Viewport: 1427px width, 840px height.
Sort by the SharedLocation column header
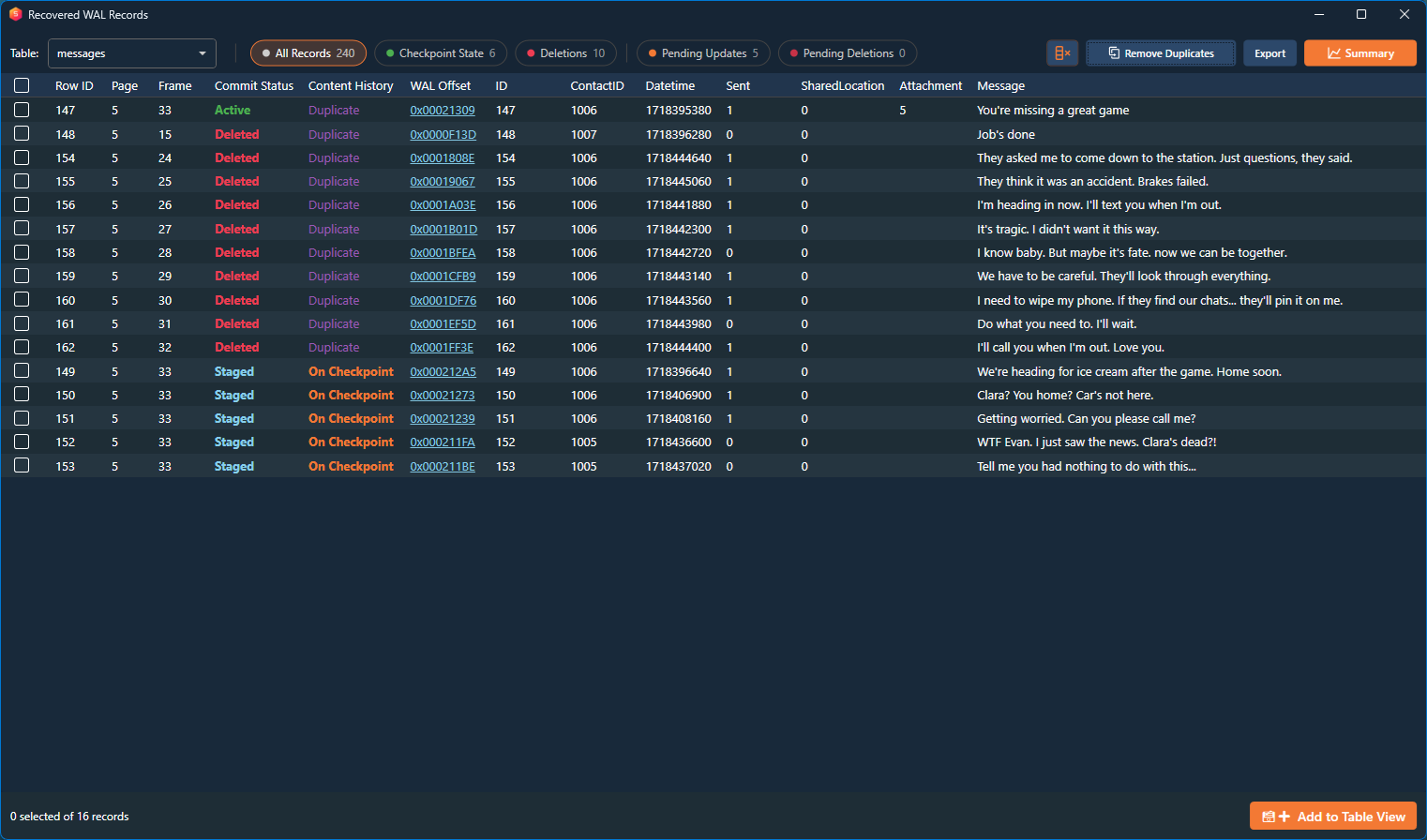843,85
